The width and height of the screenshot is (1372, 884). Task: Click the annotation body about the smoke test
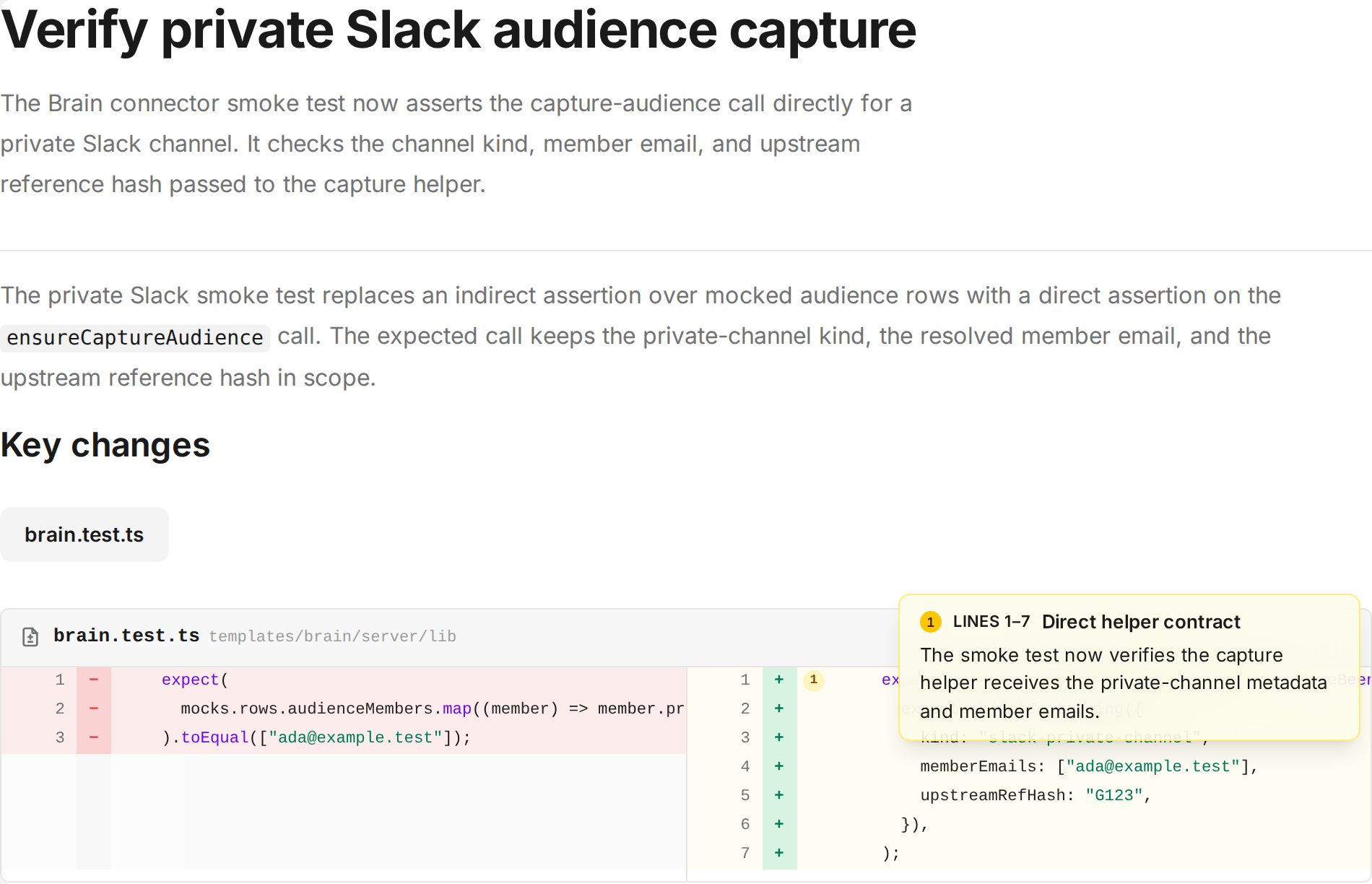coord(1124,683)
